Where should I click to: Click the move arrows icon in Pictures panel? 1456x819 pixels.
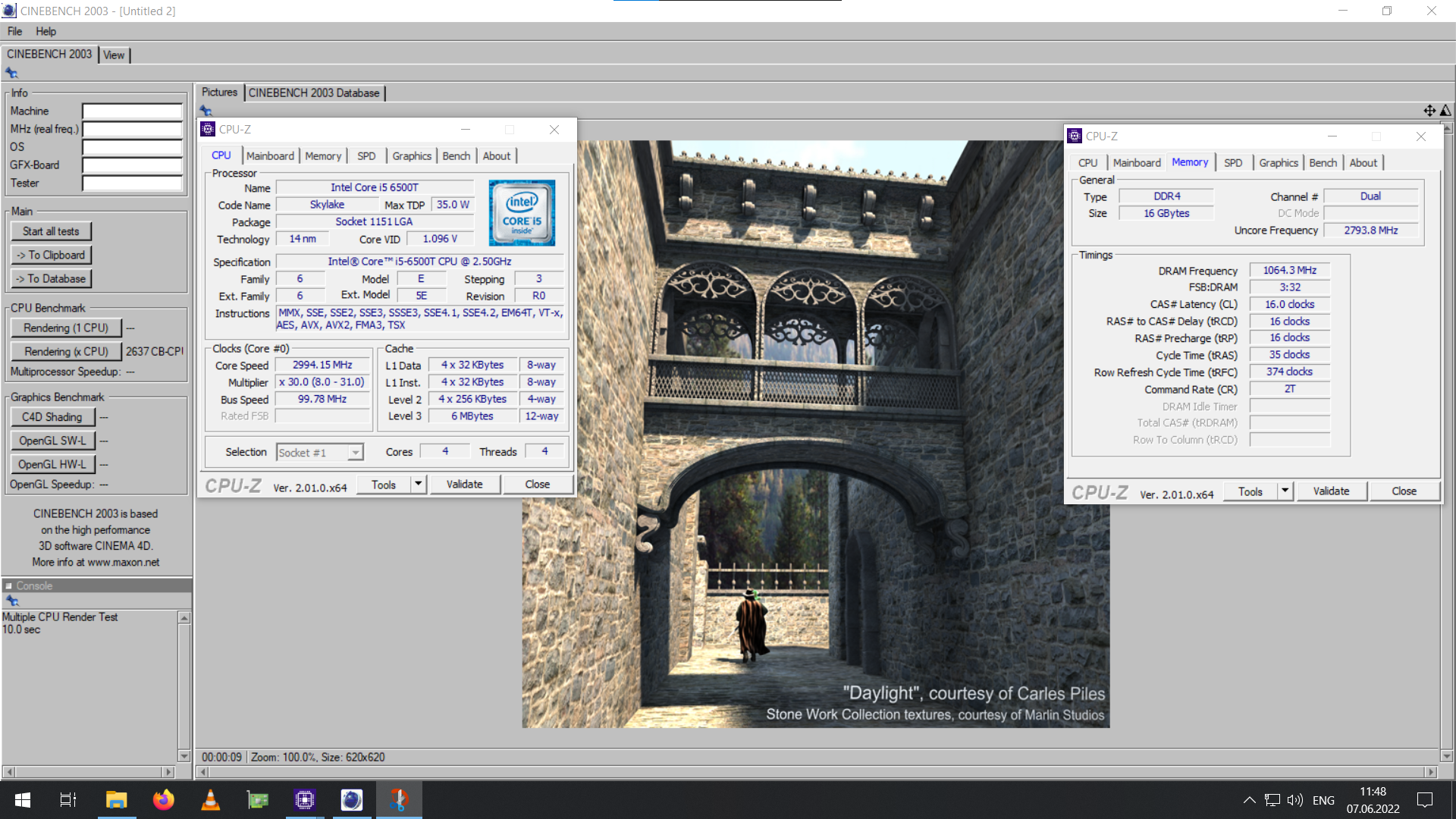pos(1429,111)
